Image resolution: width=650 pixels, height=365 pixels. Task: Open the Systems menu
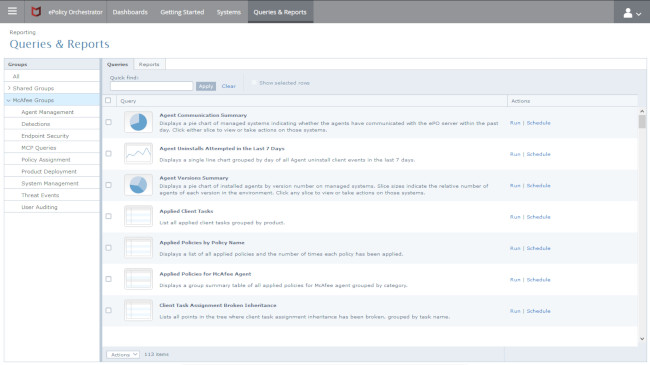pos(228,12)
